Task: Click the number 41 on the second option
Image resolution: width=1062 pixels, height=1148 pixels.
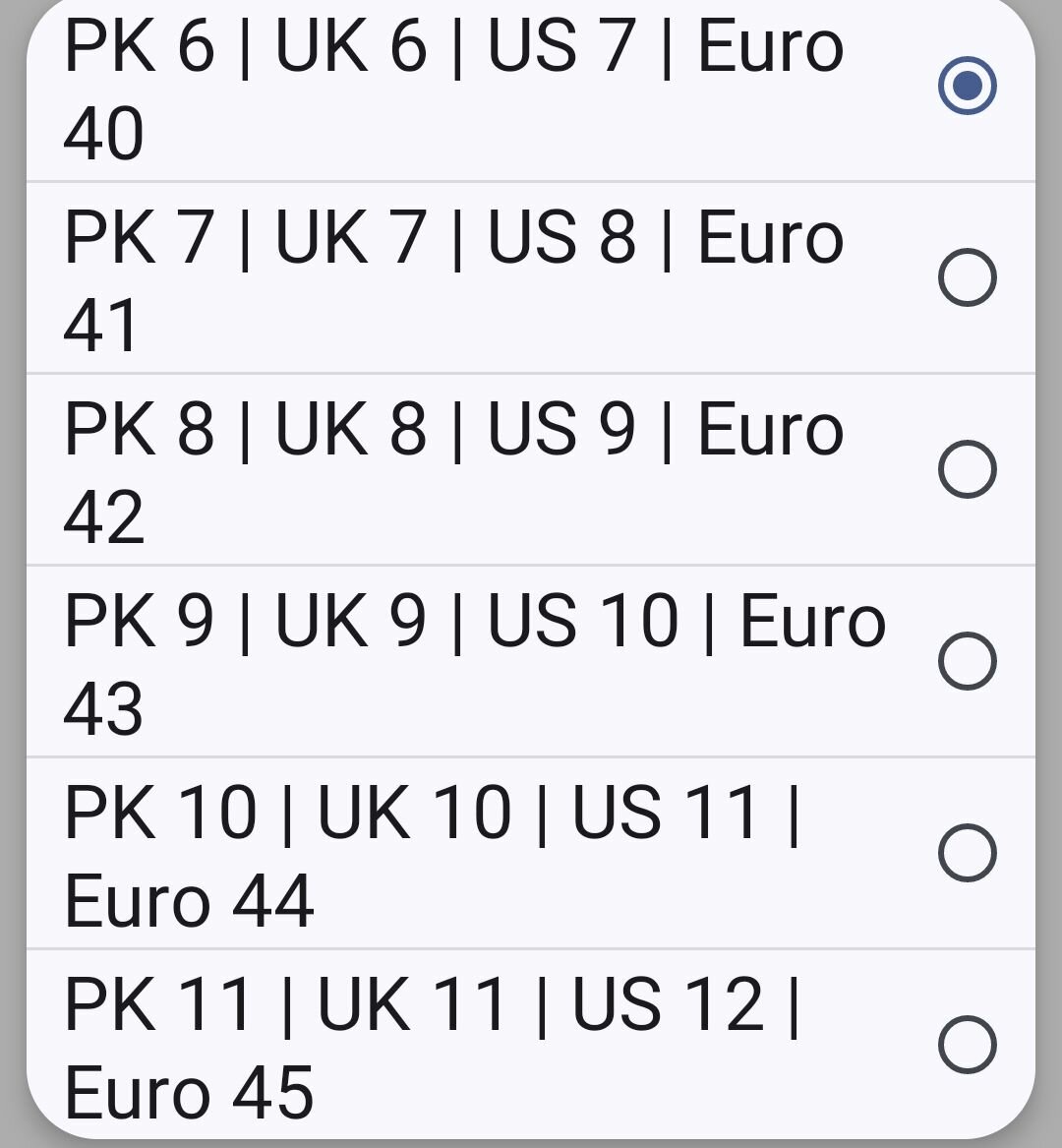Action: point(103,327)
